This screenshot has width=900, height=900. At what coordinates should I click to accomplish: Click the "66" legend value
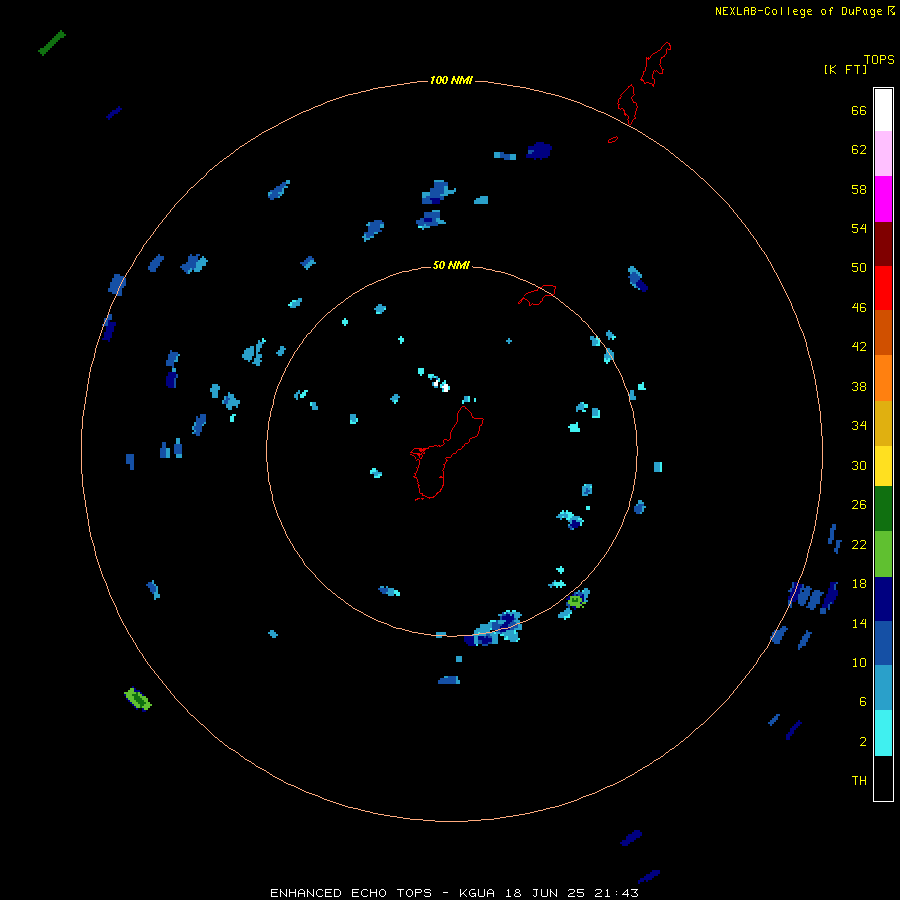[859, 110]
